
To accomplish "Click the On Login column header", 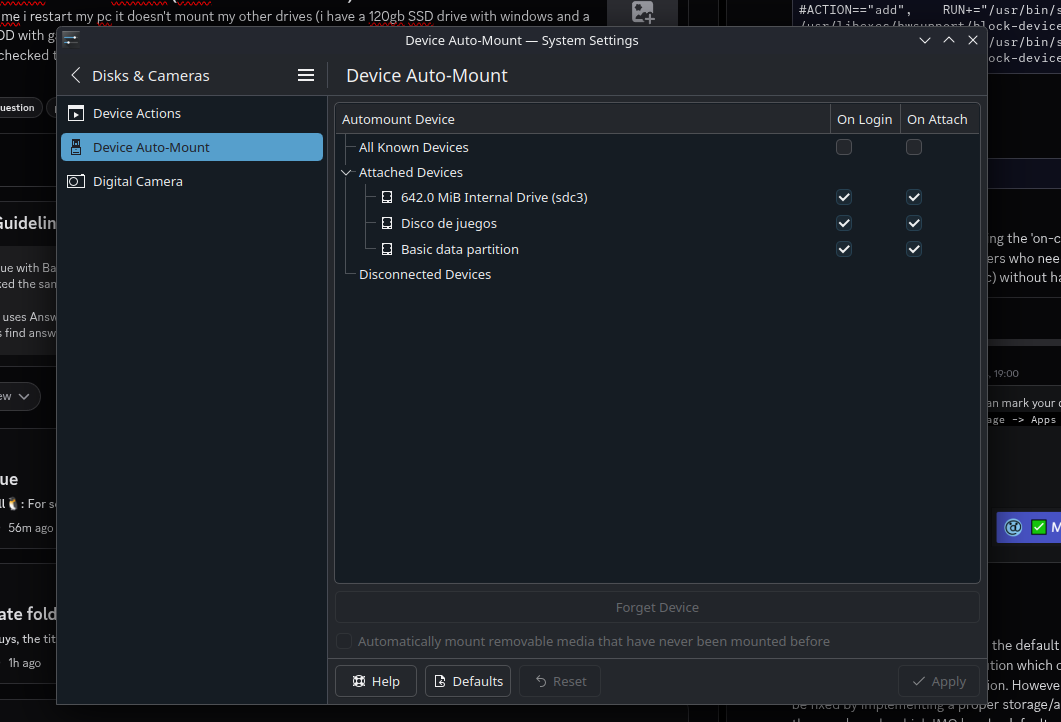I will pyautogui.click(x=865, y=119).
